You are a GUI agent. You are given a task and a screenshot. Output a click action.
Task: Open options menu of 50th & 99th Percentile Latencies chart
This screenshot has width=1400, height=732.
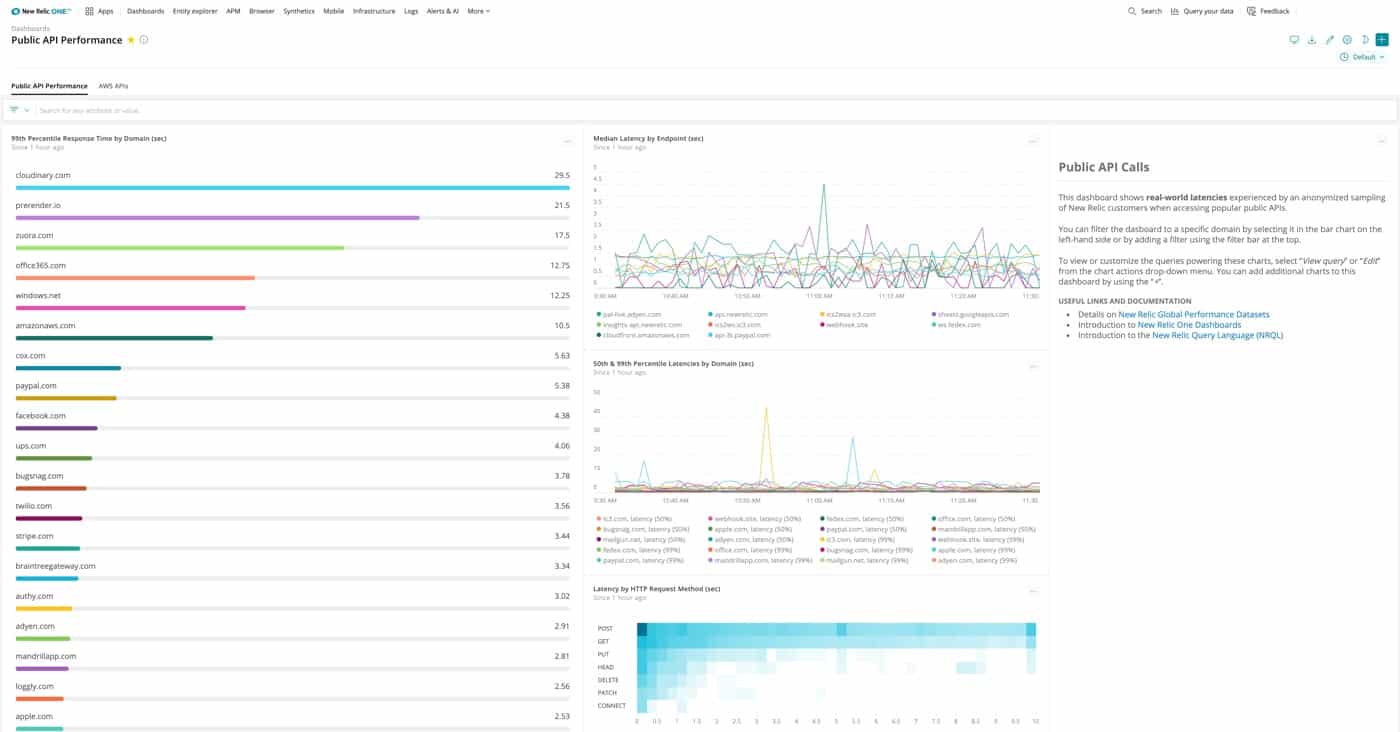(x=1033, y=367)
